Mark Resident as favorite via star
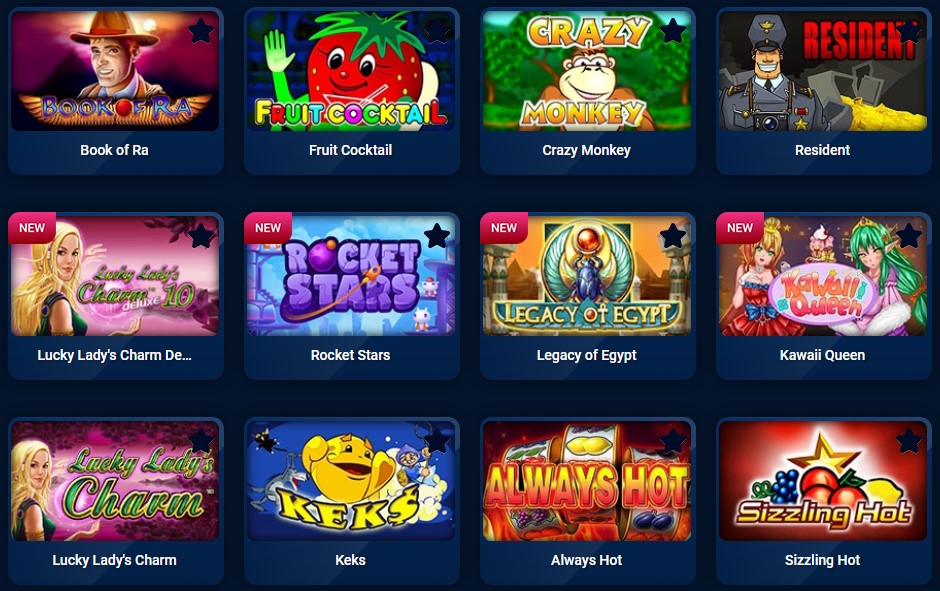This screenshot has height=591, width=940. coord(909,31)
